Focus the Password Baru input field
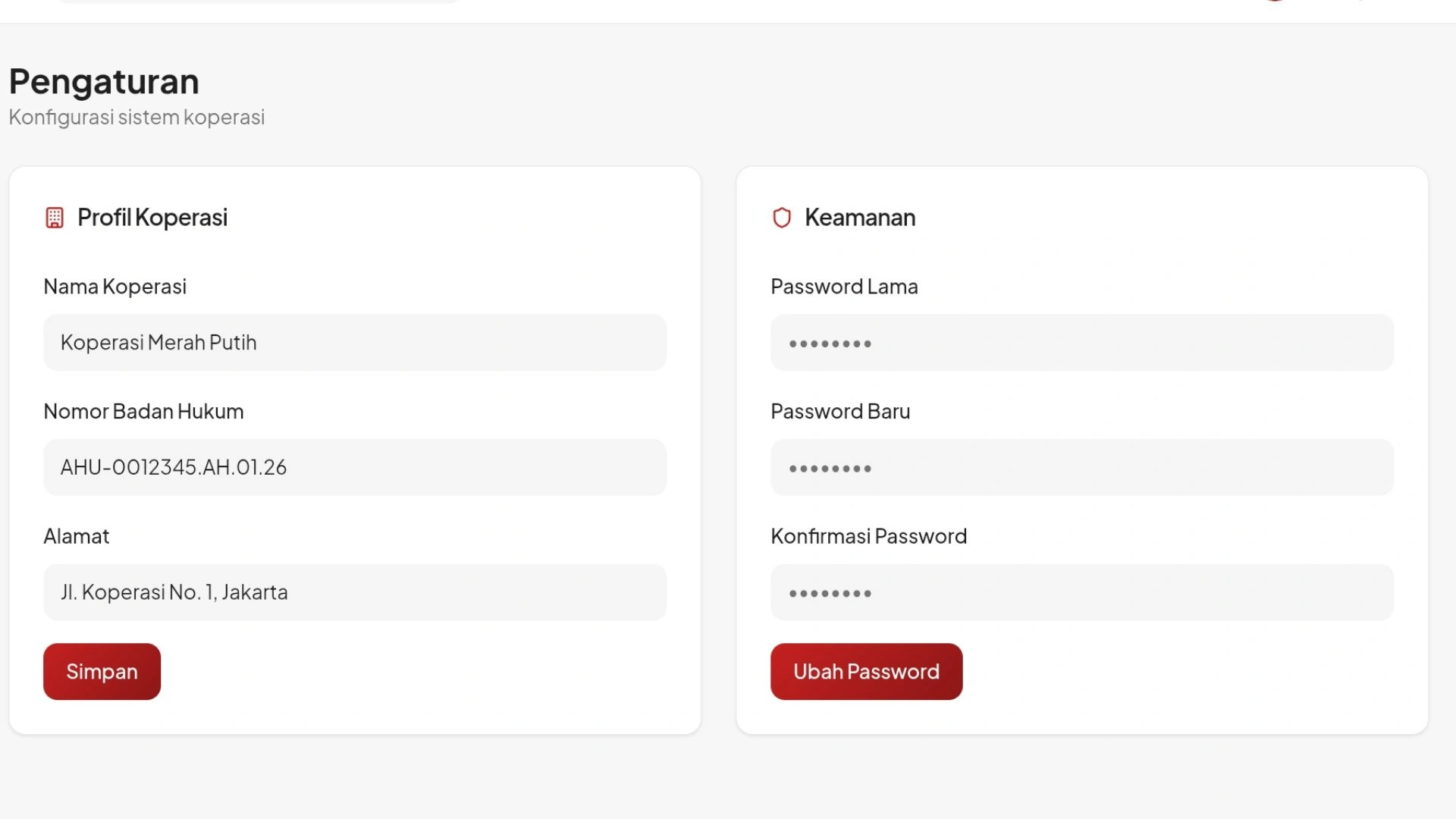1456x819 pixels. (1081, 467)
